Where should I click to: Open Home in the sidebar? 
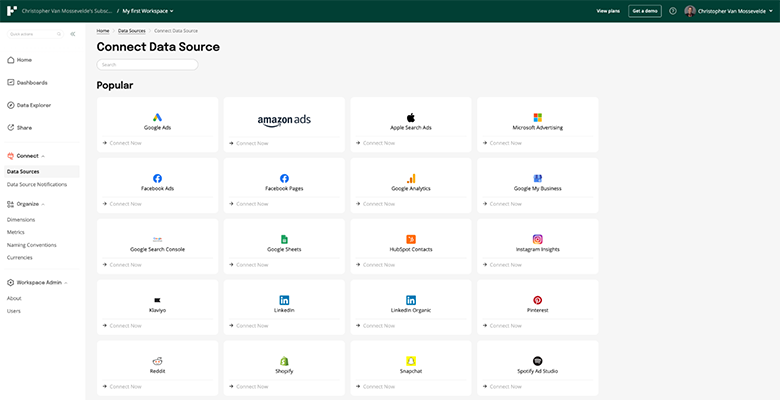tap(20, 60)
